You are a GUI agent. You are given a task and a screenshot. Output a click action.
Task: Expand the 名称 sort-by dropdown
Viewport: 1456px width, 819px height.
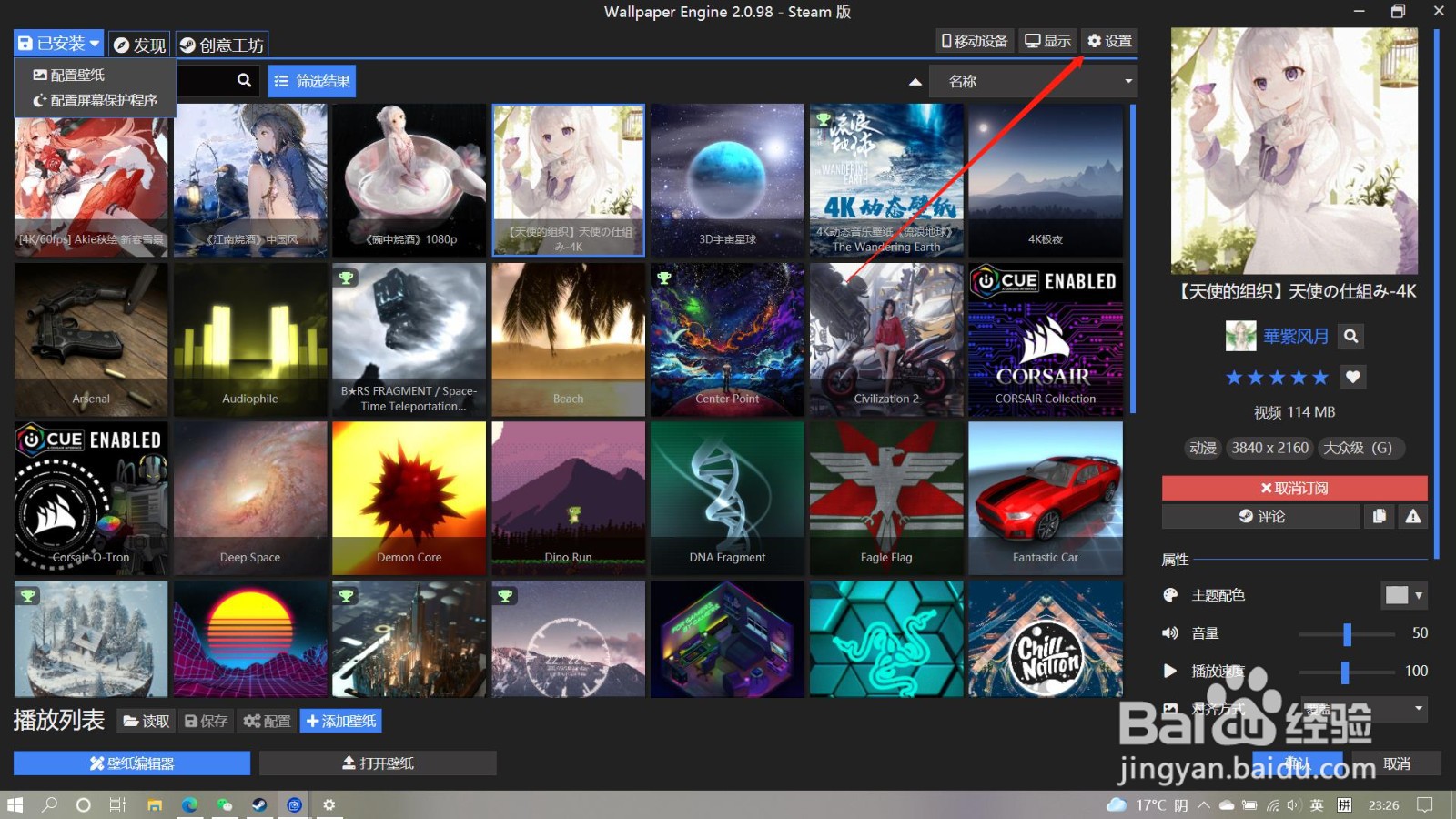coord(1033,81)
